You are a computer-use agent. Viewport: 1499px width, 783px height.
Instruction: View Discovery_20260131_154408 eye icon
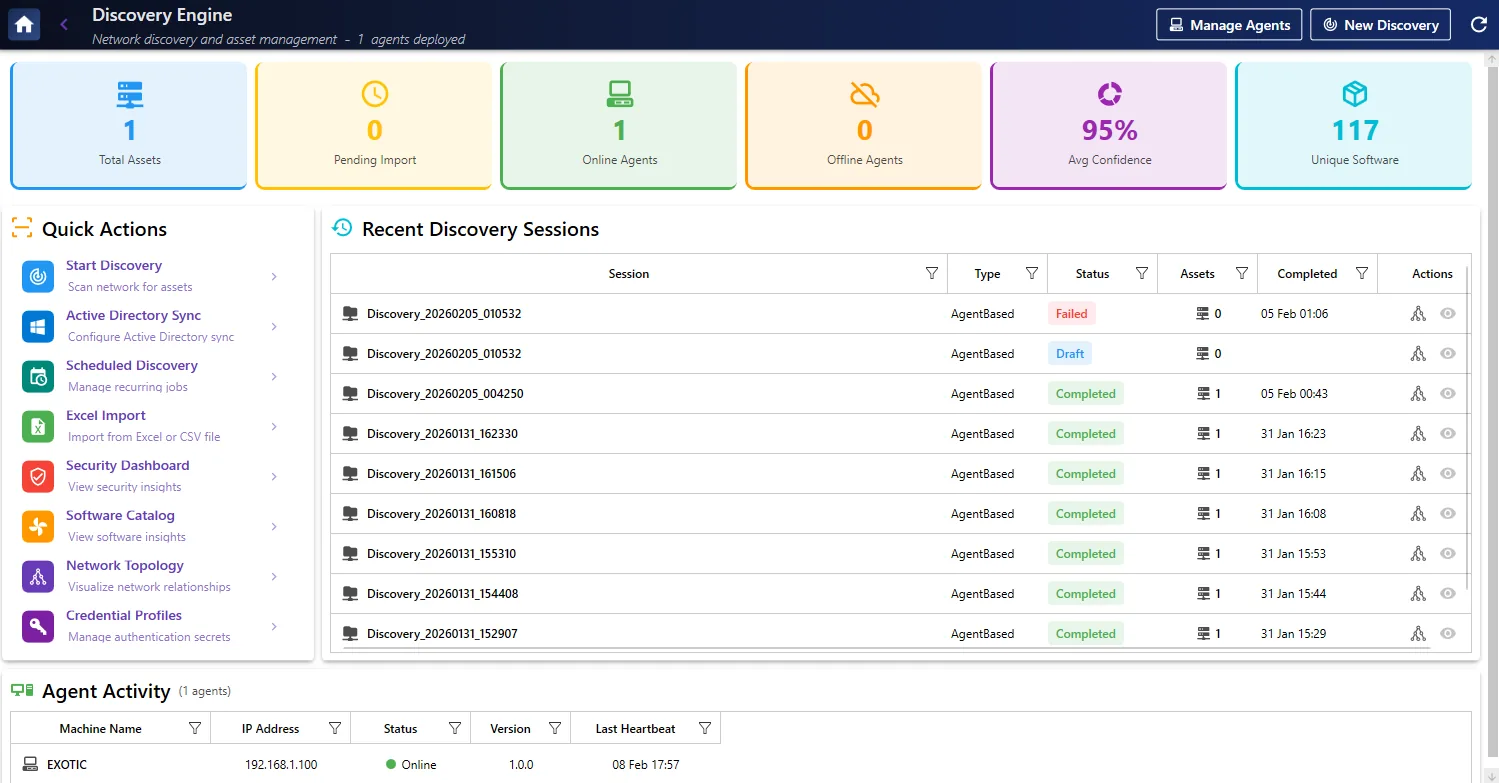[1447, 594]
